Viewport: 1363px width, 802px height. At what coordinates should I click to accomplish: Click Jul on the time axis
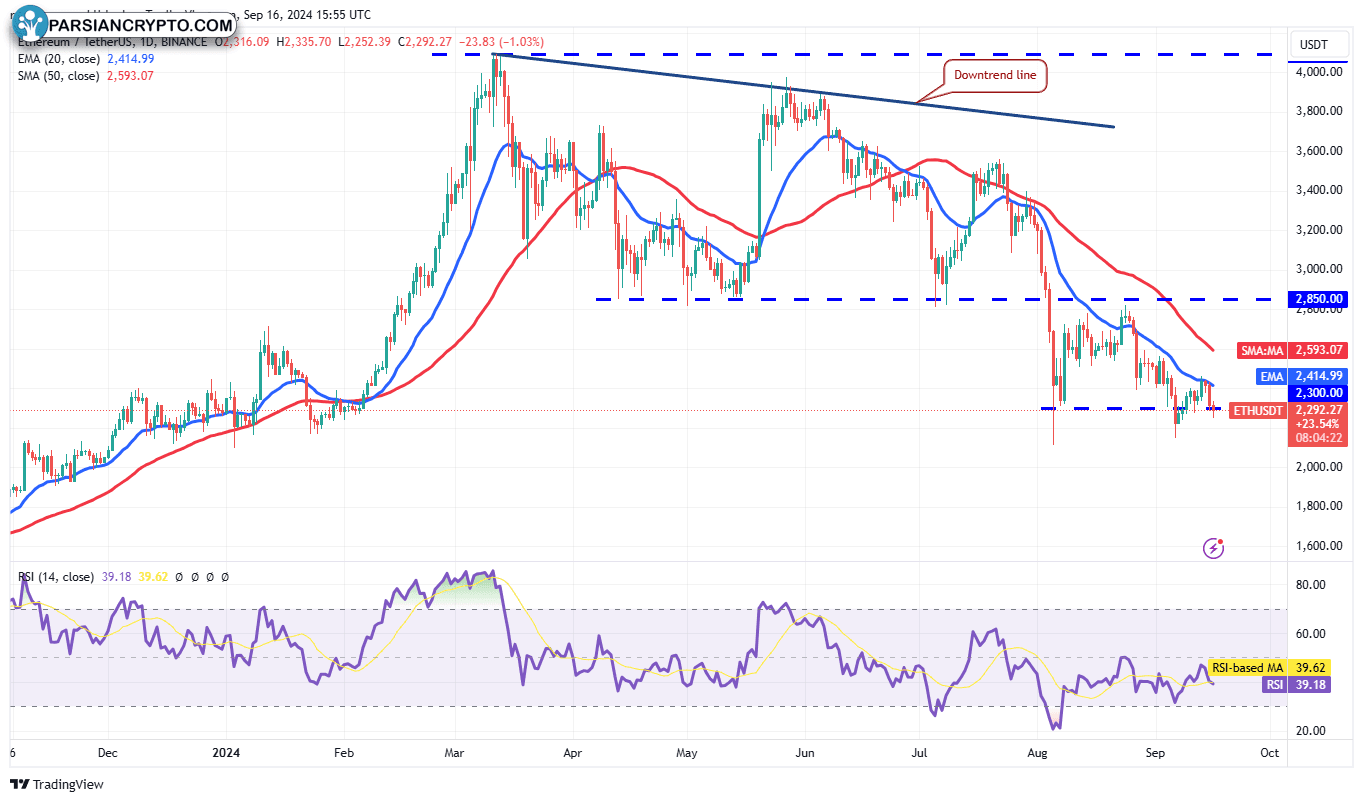click(919, 752)
